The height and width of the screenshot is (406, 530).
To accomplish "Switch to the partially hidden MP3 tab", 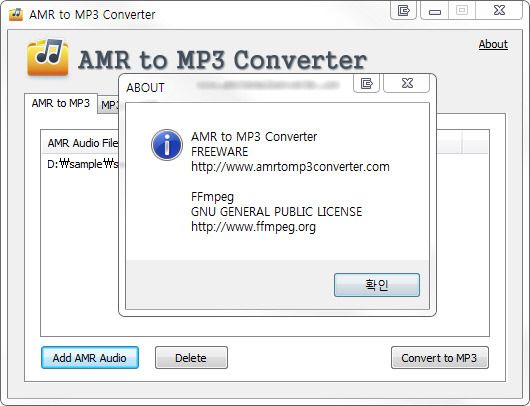I will [x=109, y=105].
